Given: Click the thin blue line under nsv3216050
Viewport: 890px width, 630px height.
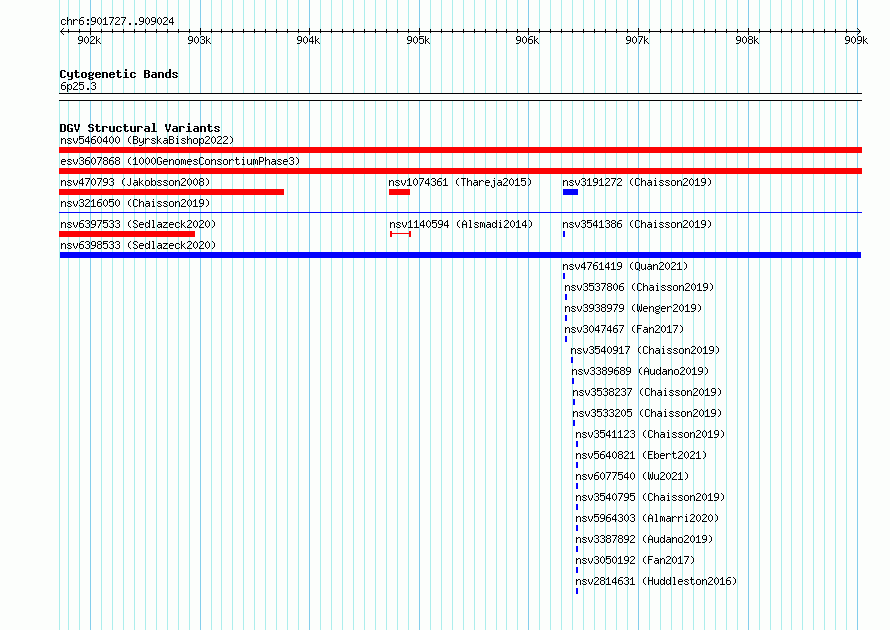Looking at the screenshot, I should (460, 213).
